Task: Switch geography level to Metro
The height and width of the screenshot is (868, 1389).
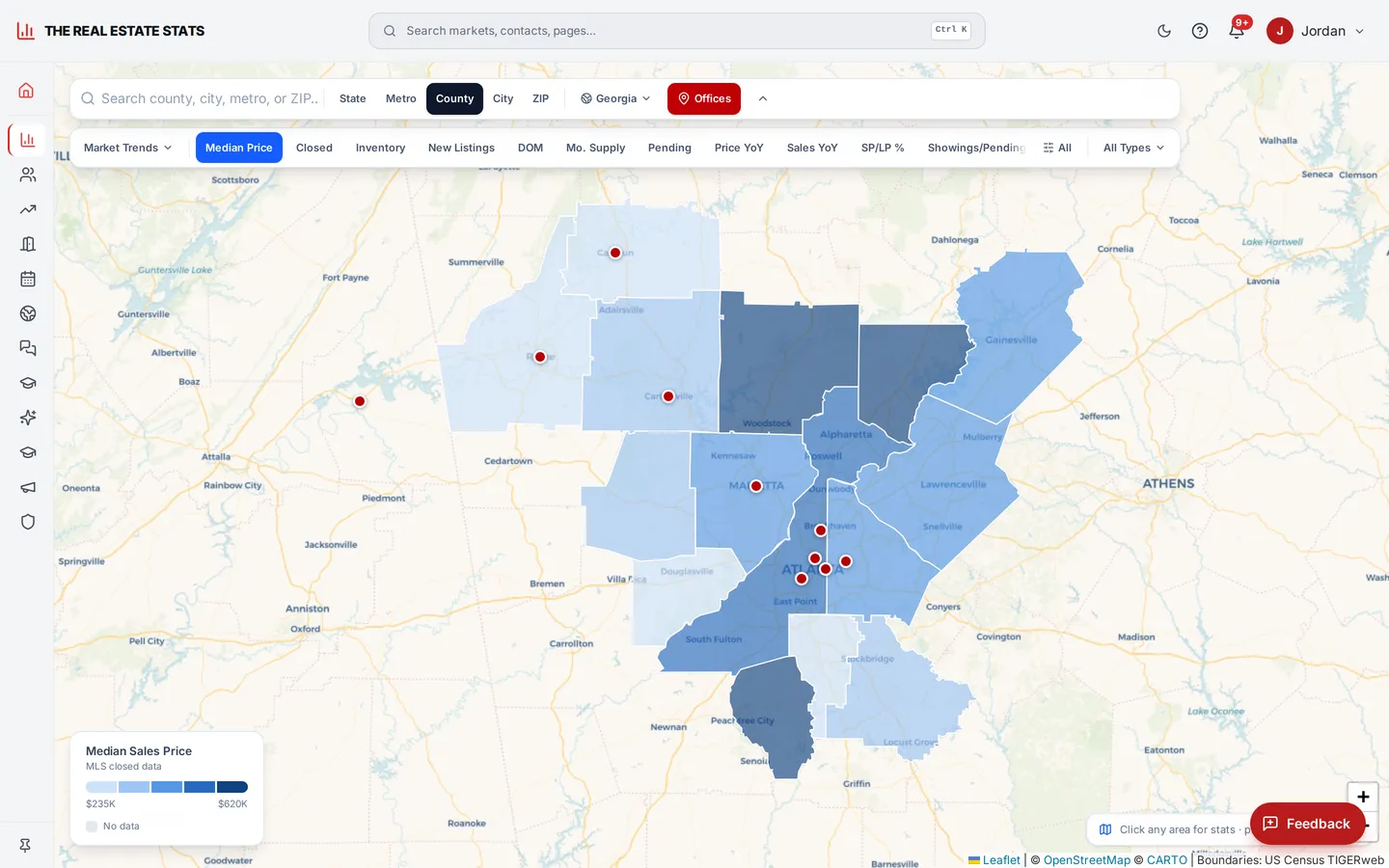Action: (x=401, y=98)
